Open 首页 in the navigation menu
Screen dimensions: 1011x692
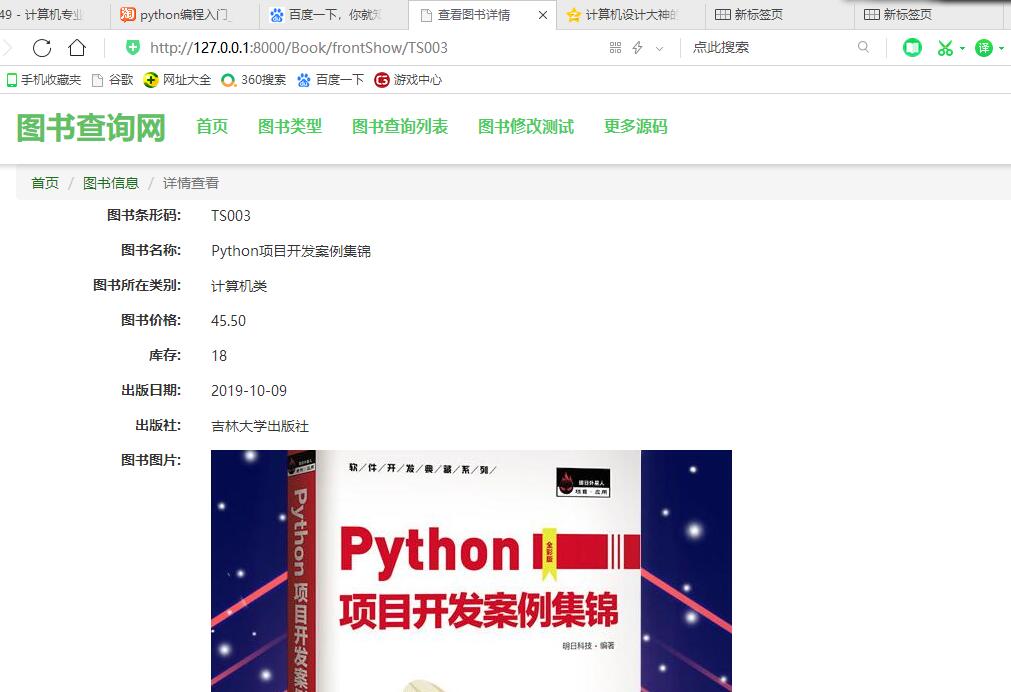tap(212, 126)
